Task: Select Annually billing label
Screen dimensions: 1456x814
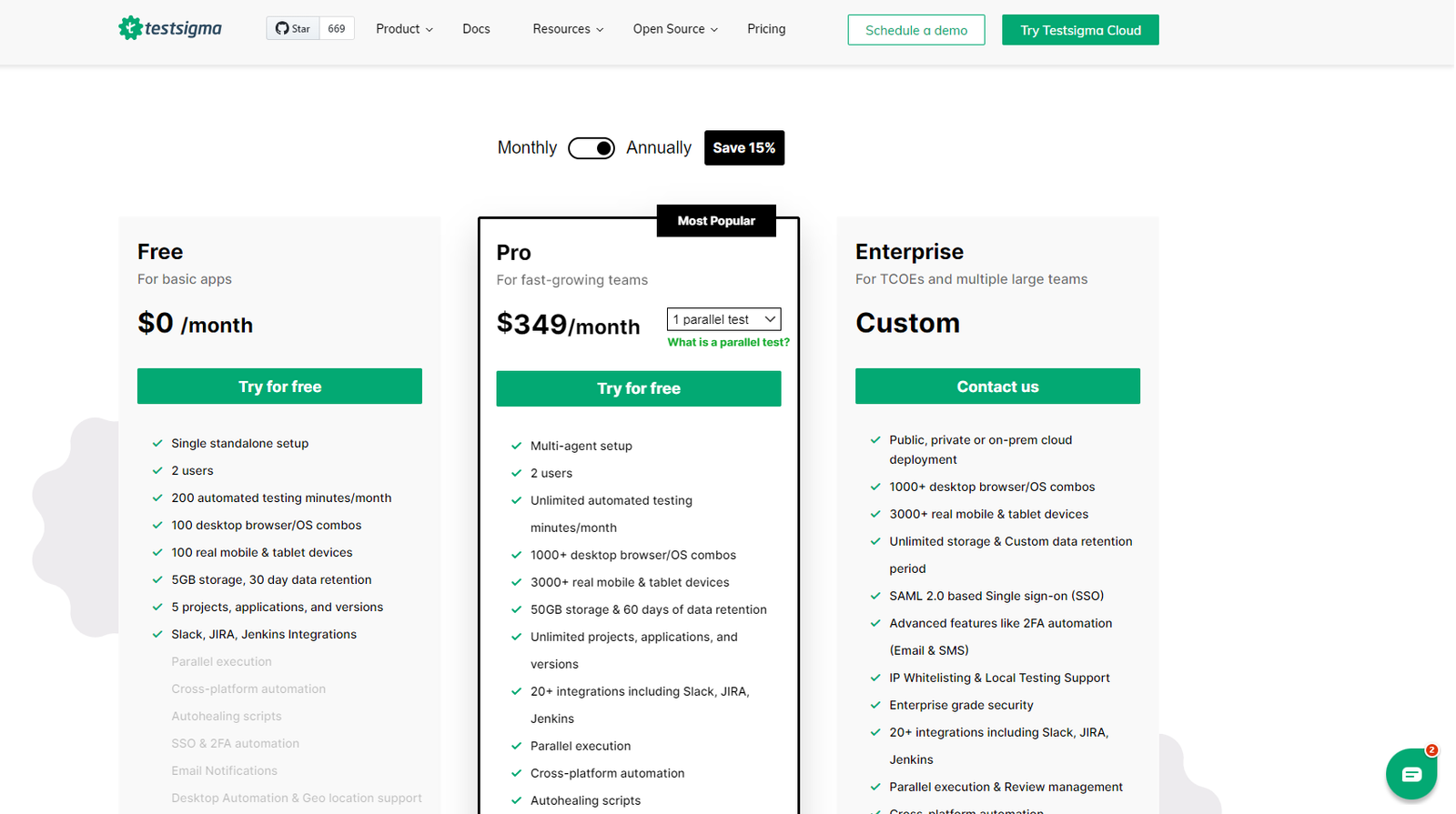Action: click(x=658, y=147)
